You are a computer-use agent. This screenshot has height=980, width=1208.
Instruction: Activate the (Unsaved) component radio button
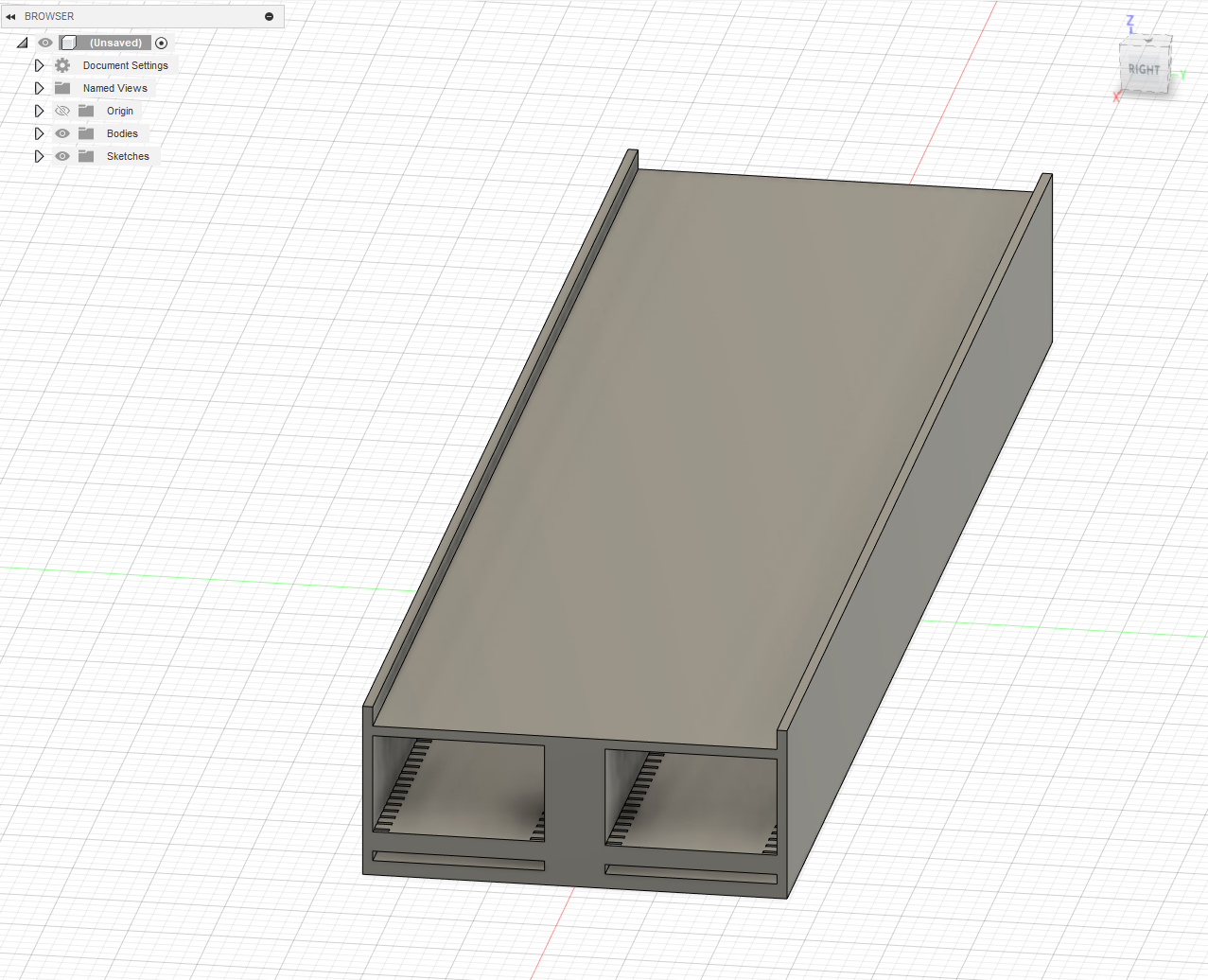point(161,43)
